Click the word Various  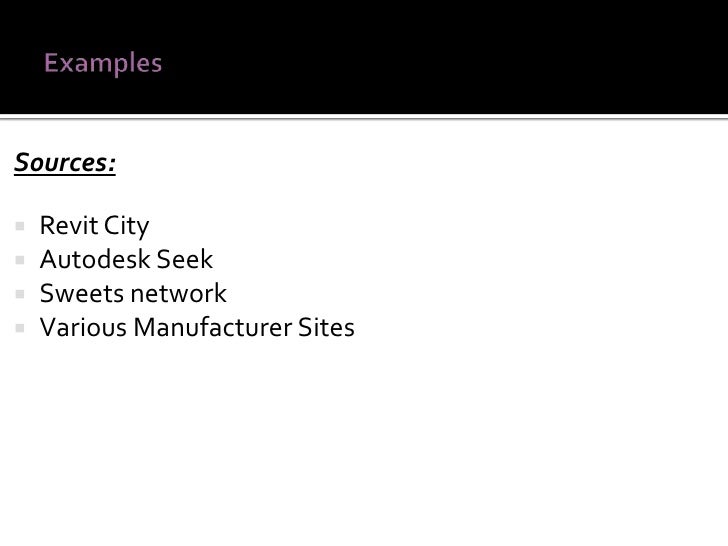click(x=84, y=327)
